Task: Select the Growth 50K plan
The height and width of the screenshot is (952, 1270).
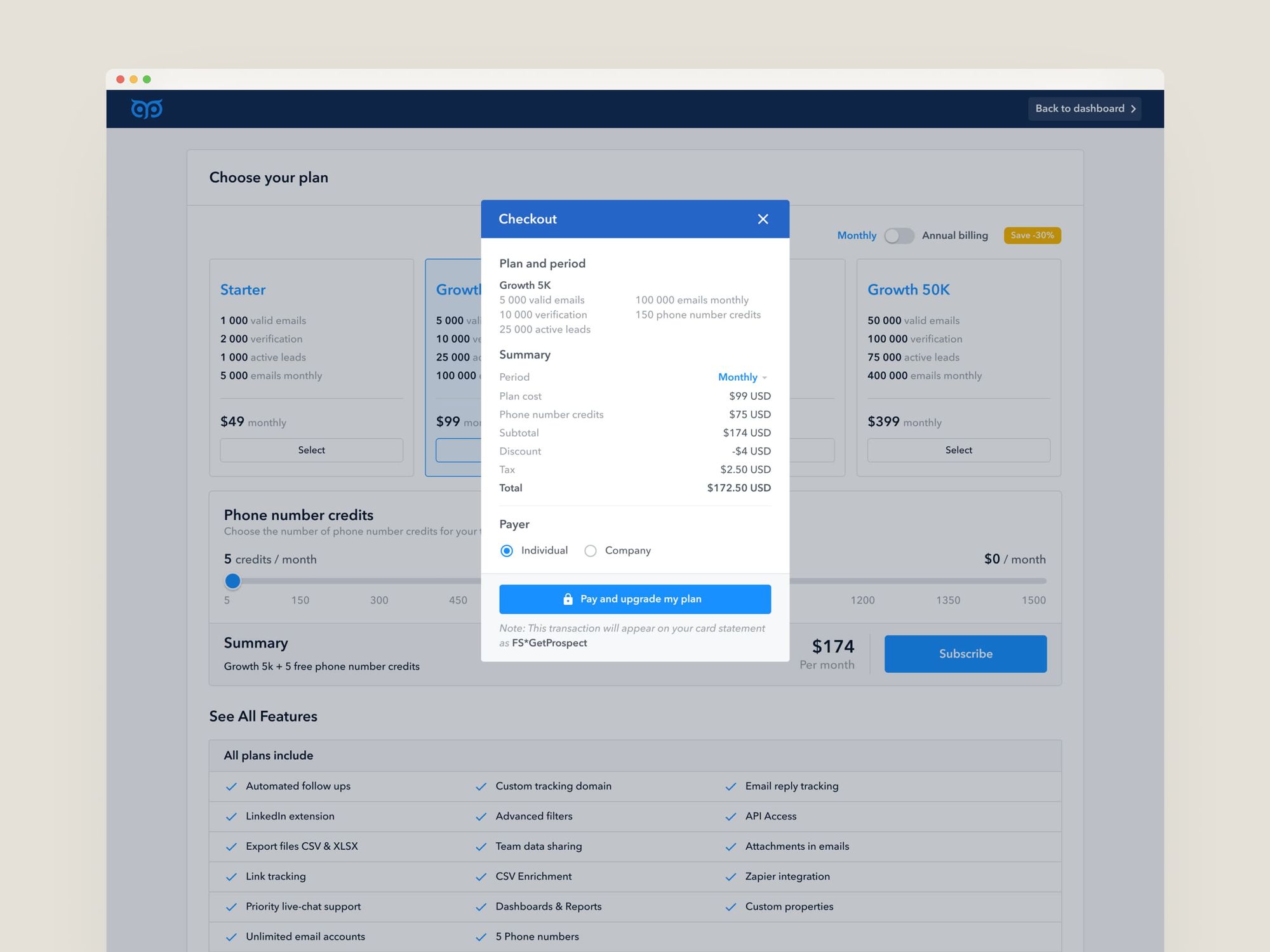Action: pos(958,450)
